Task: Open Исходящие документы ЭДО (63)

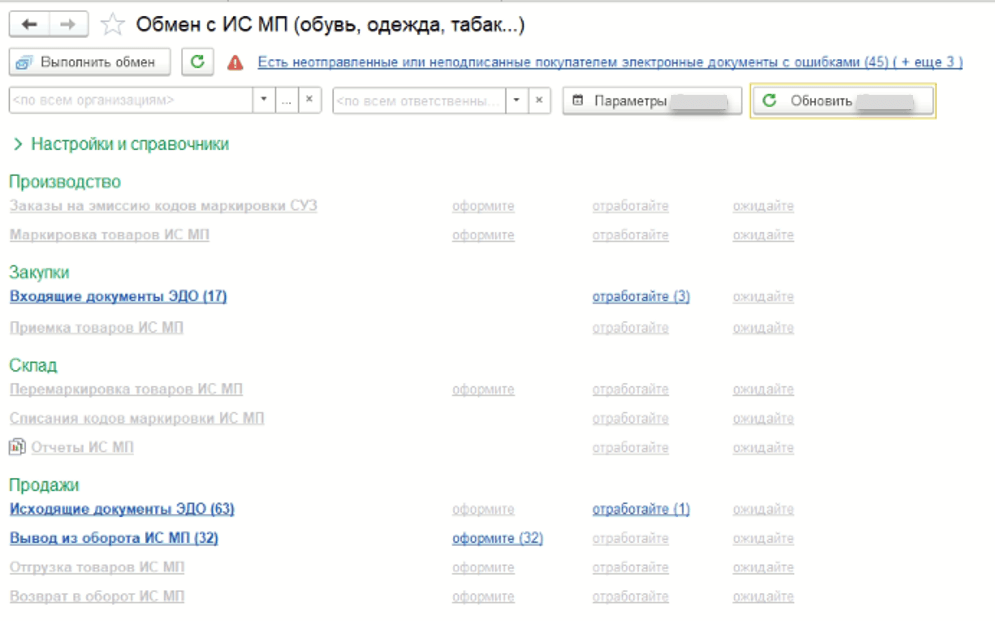Action: pyautogui.click(x=121, y=509)
